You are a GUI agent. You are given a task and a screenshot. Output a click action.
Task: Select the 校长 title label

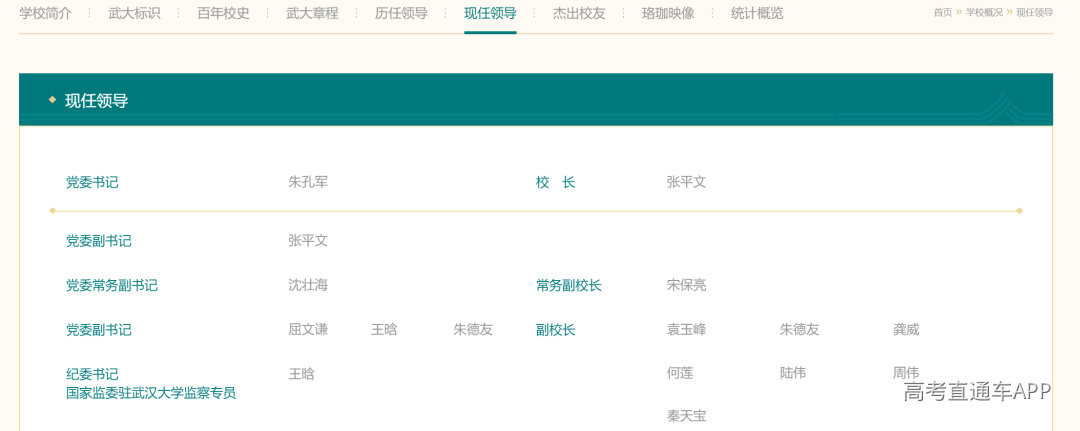(x=556, y=182)
